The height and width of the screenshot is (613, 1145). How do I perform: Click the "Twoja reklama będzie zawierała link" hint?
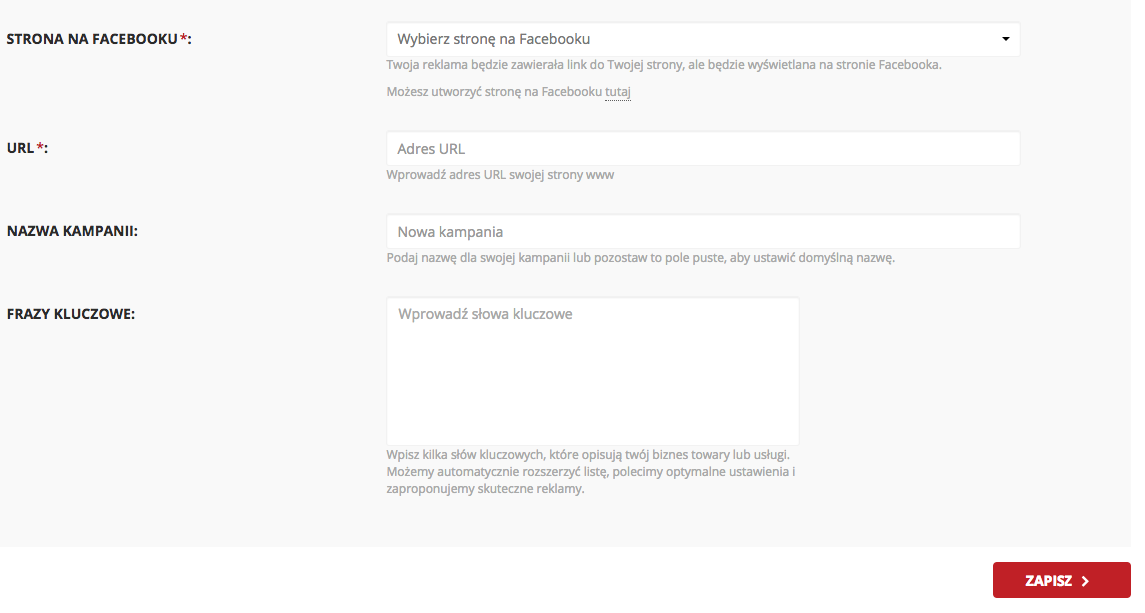click(664, 66)
